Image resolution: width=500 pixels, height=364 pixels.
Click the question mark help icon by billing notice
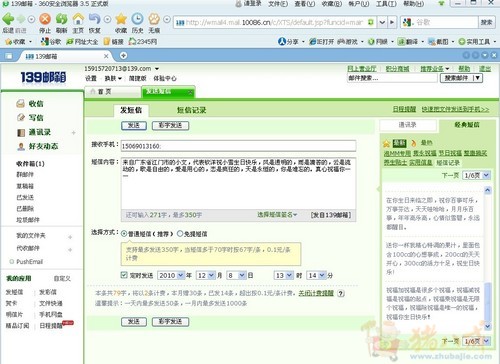341,293
